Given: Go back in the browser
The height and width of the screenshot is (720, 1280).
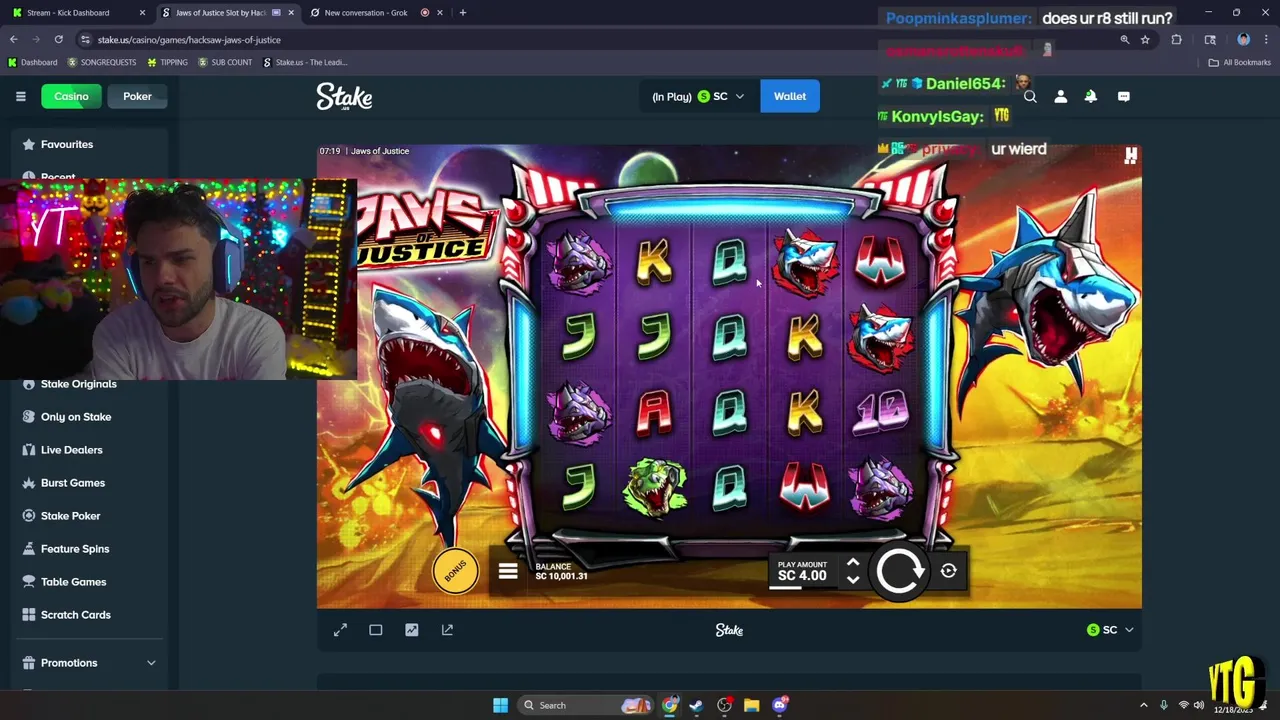Looking at the screenshot, I should click(14, 40).
